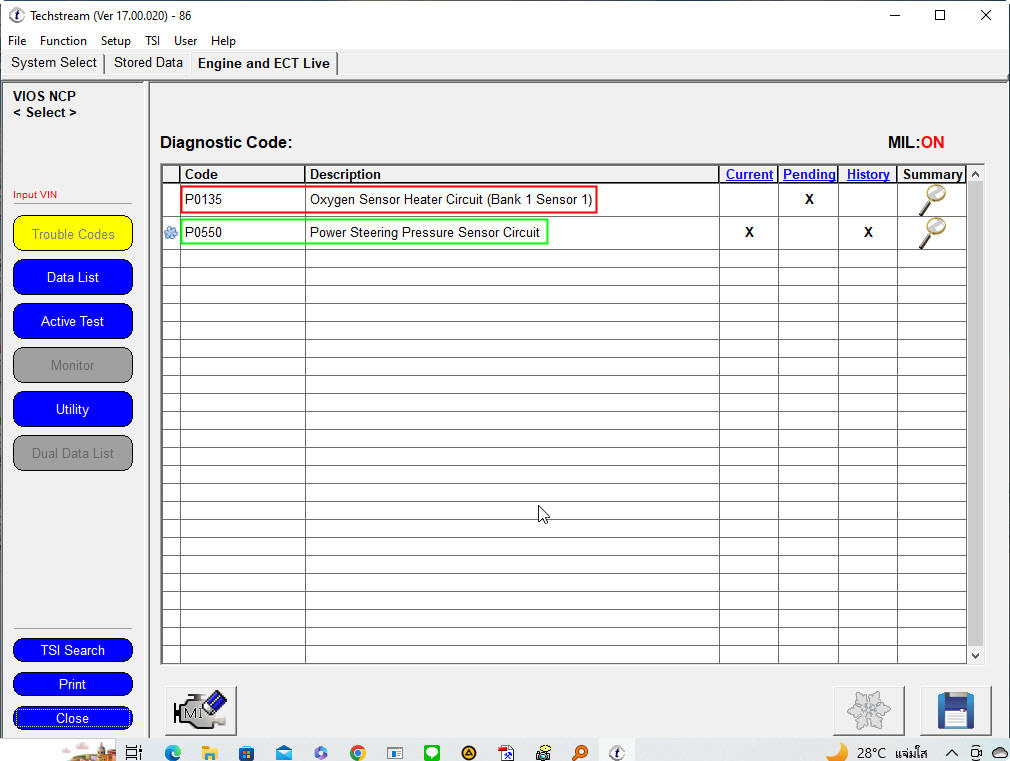Open Microsoft Store from taskbar
This screenshot has height=761, width=1010.
246,752
